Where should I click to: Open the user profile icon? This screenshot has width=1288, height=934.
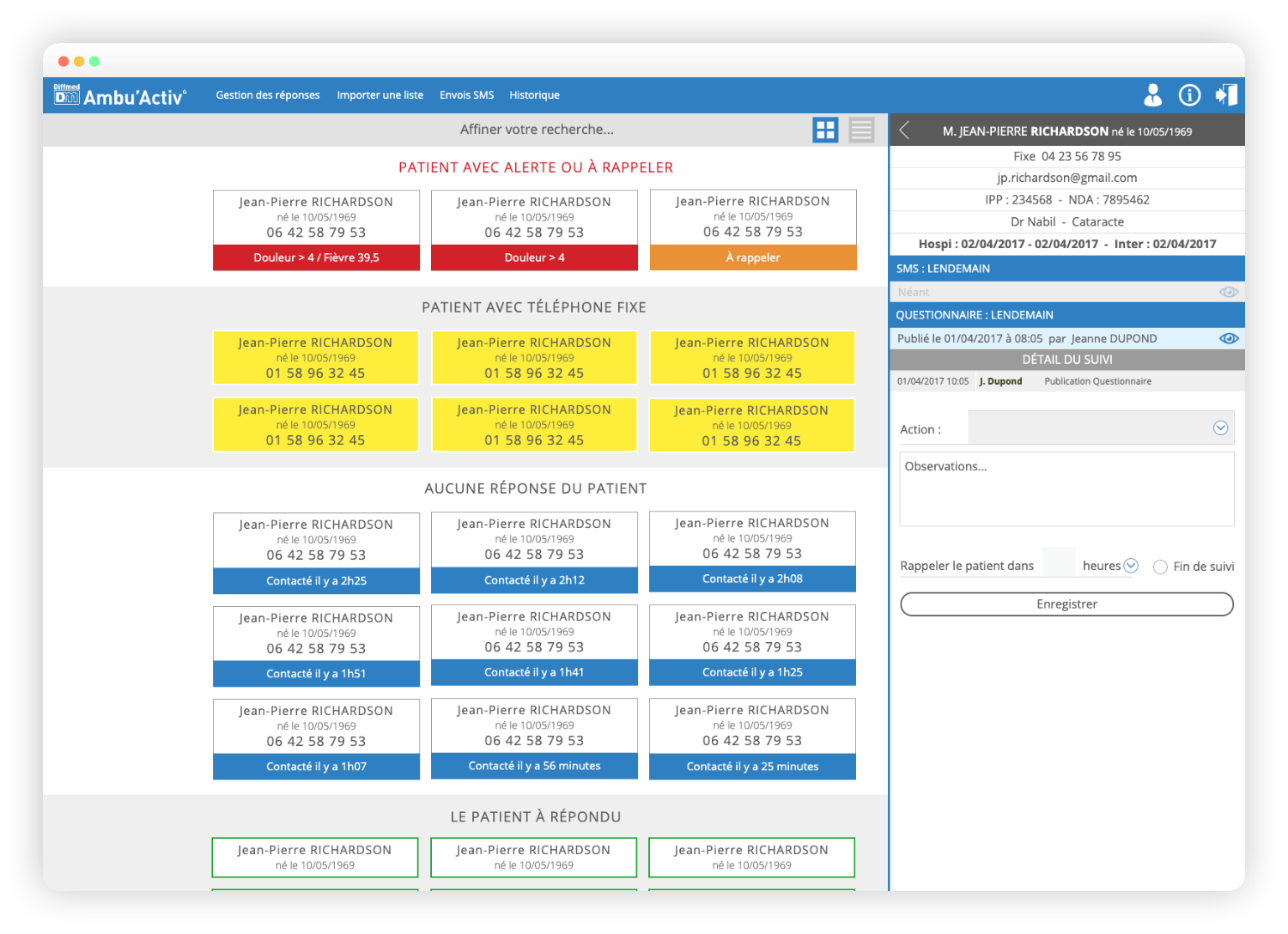1152,95
